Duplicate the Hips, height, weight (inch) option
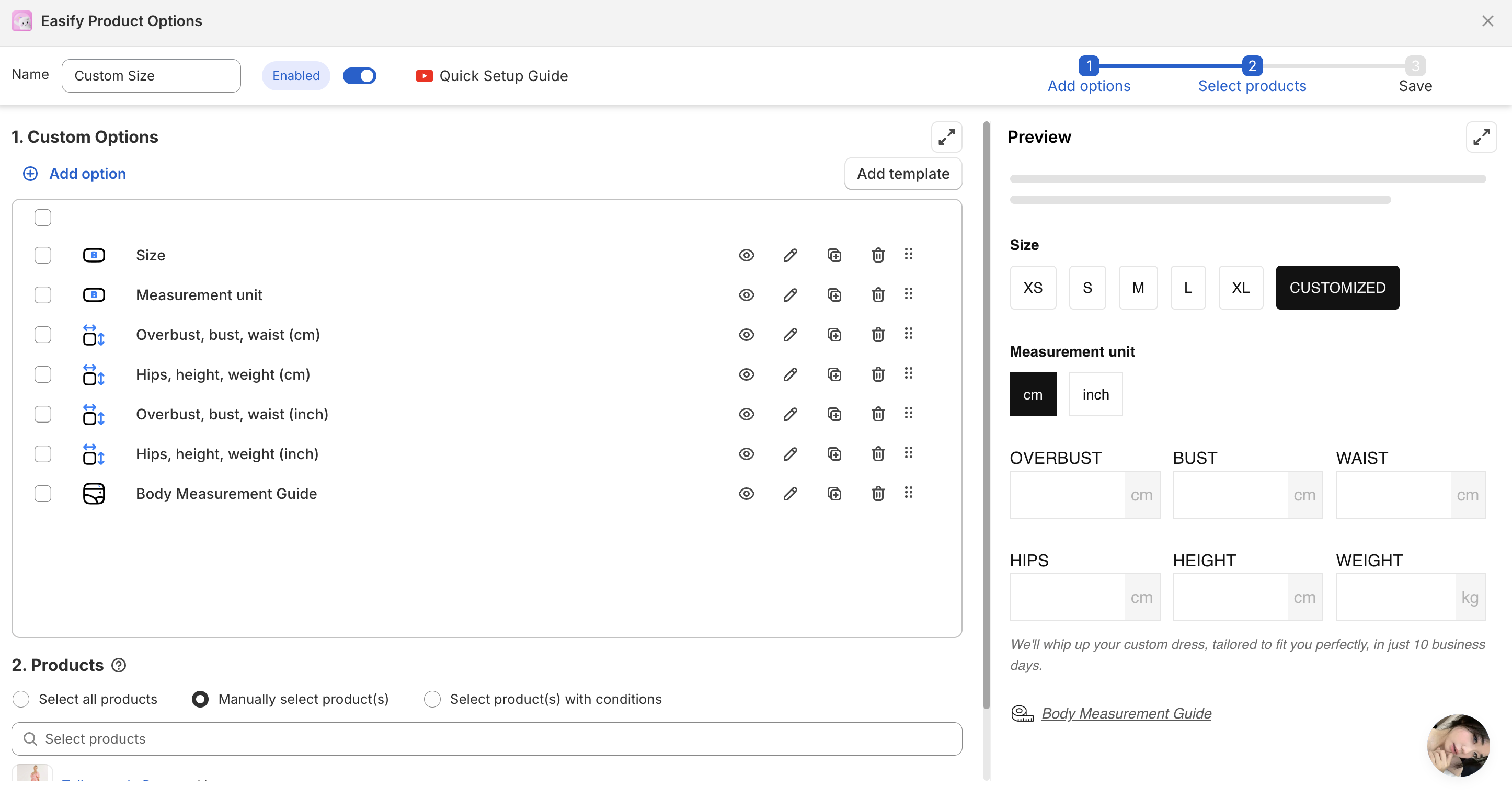This screenshot has height=798, width=1512. tap(834, 454)
